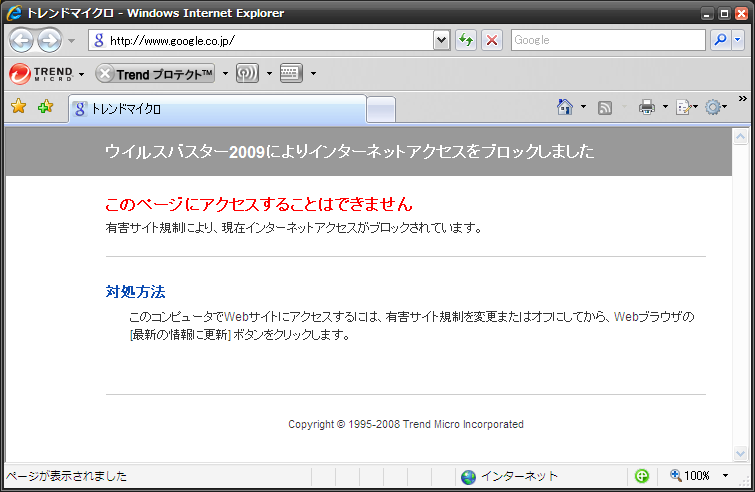Screen dimensions: 755x492
Task: Expand the wireless icon dropdown arrow
Action: pos(269,74)
